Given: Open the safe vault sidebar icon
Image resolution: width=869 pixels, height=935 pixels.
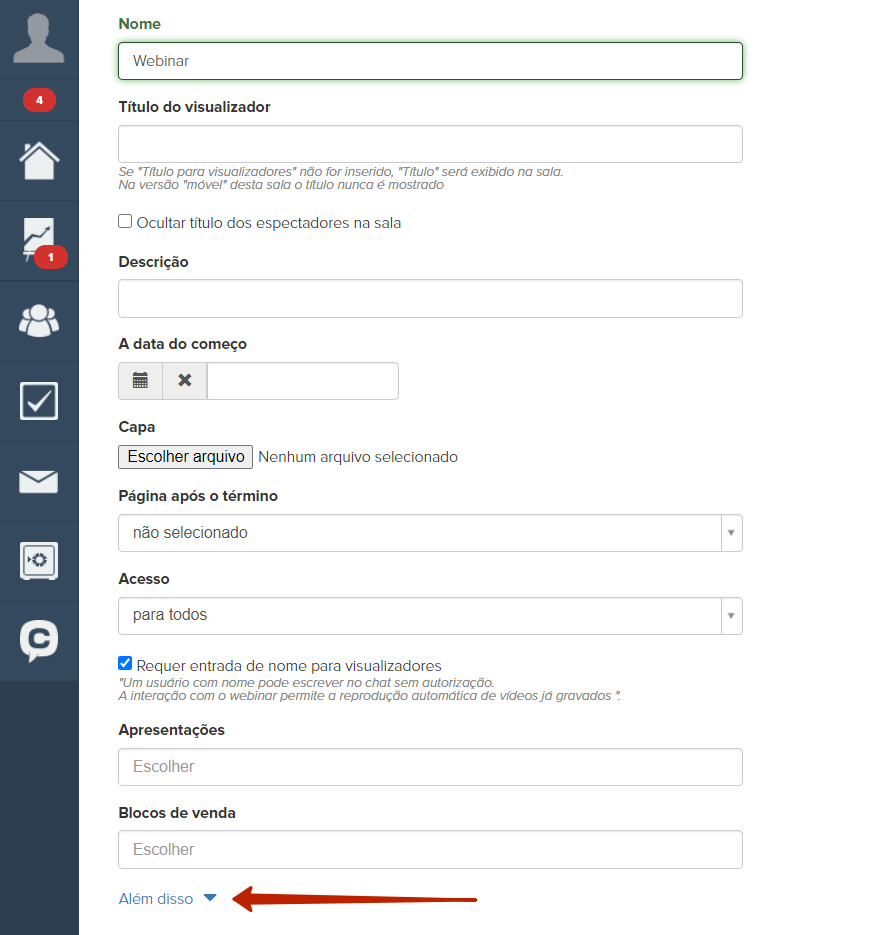Looking at the screenshot, I should [x=39, y=561].
